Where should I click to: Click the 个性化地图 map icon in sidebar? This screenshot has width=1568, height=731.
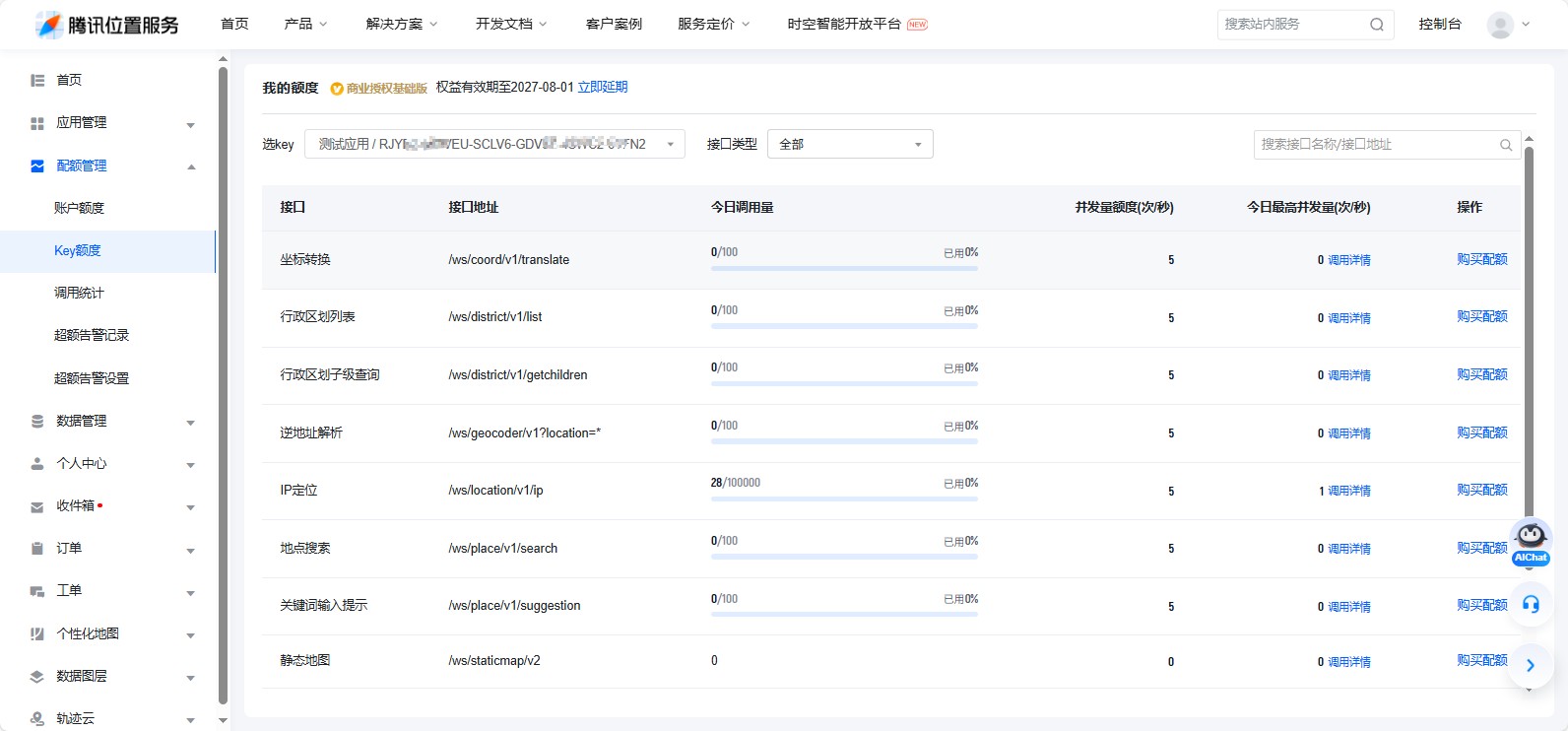click(37, 634)
